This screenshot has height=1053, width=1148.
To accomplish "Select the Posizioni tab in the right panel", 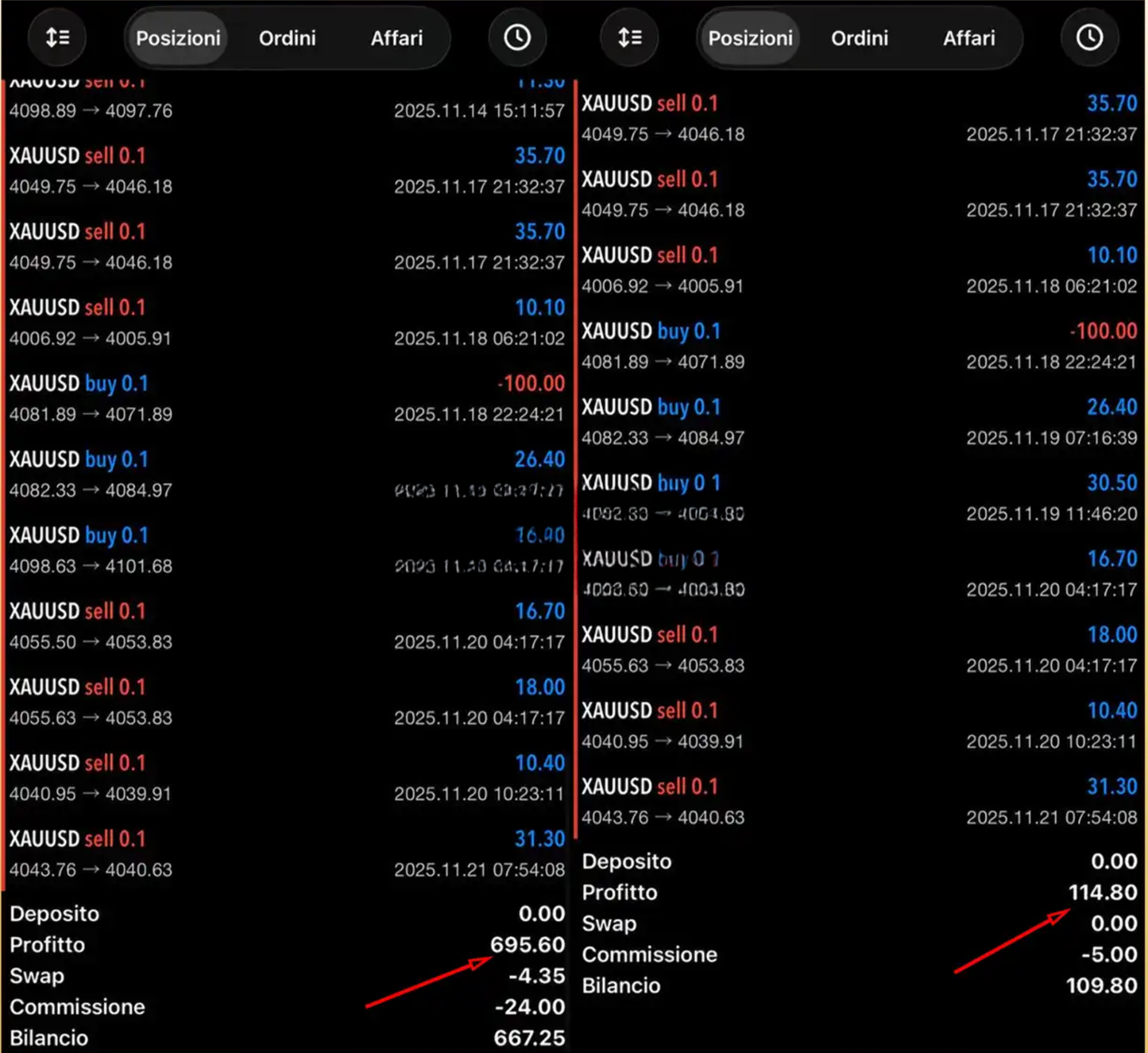I will [750, 38].
